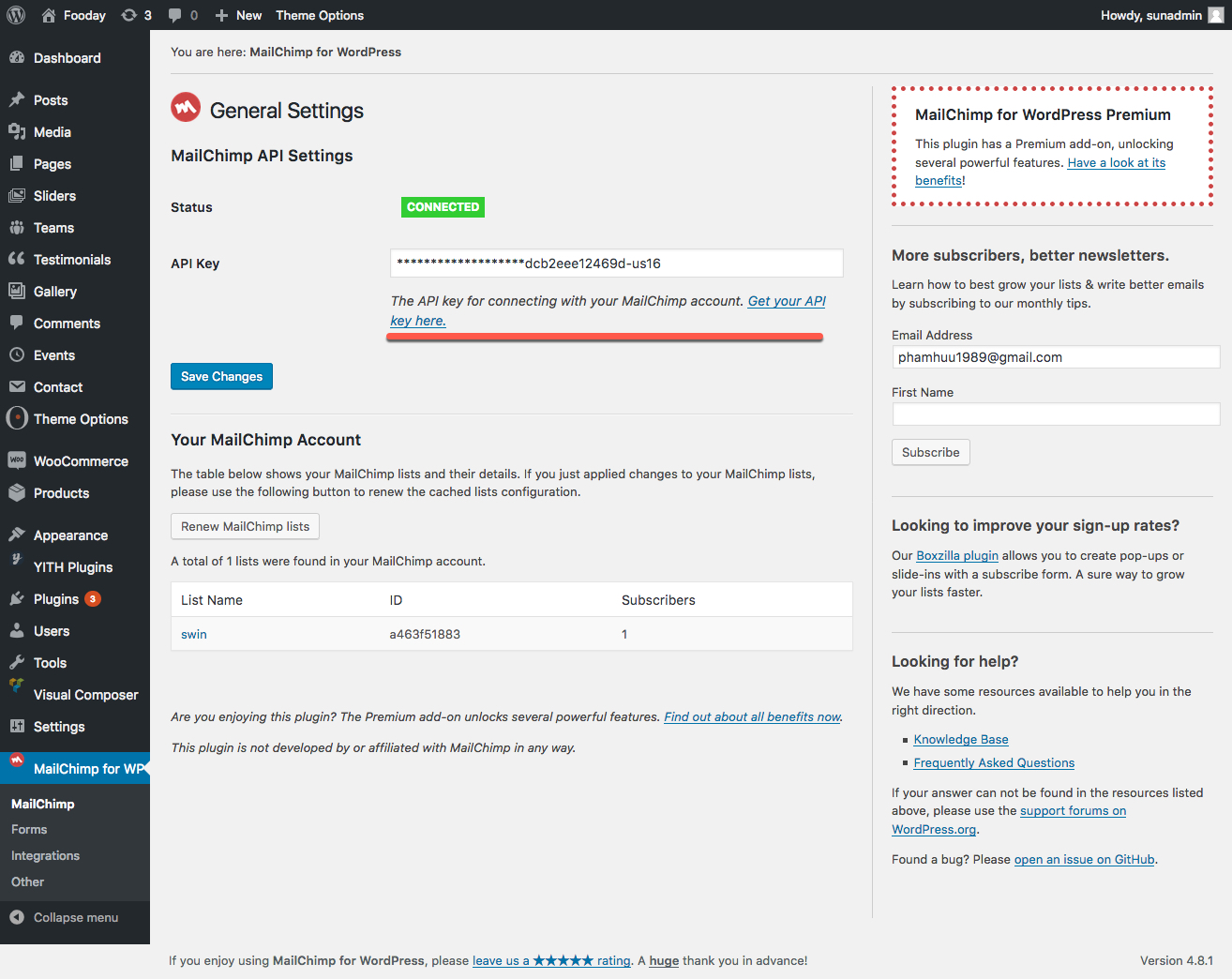Screen dimensions: 1232x979
Task: Open the open an issue on GitHub link
Action: tap(1084, 859)
